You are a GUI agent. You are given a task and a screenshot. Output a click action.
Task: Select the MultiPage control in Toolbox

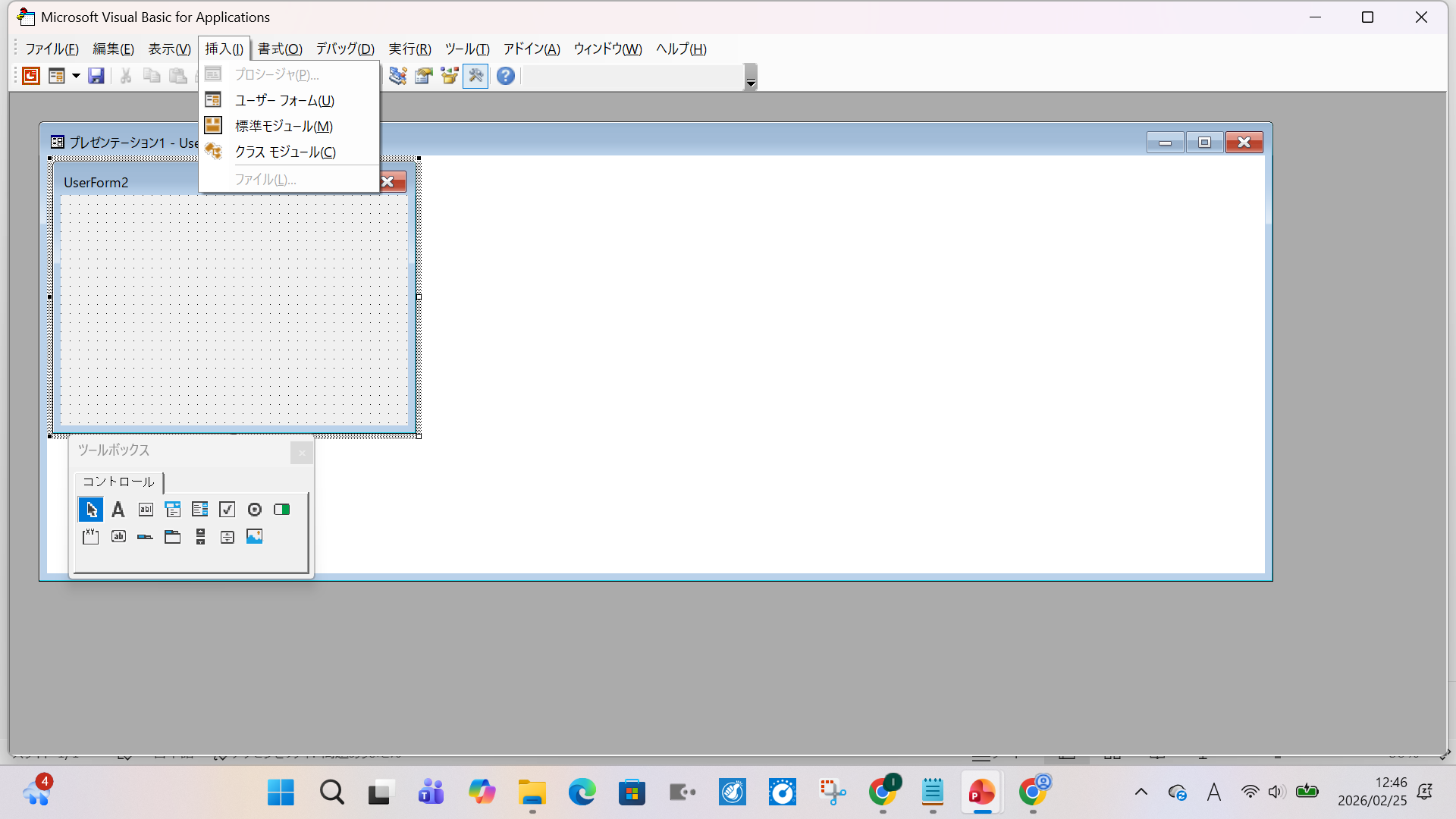click(173, 537)
